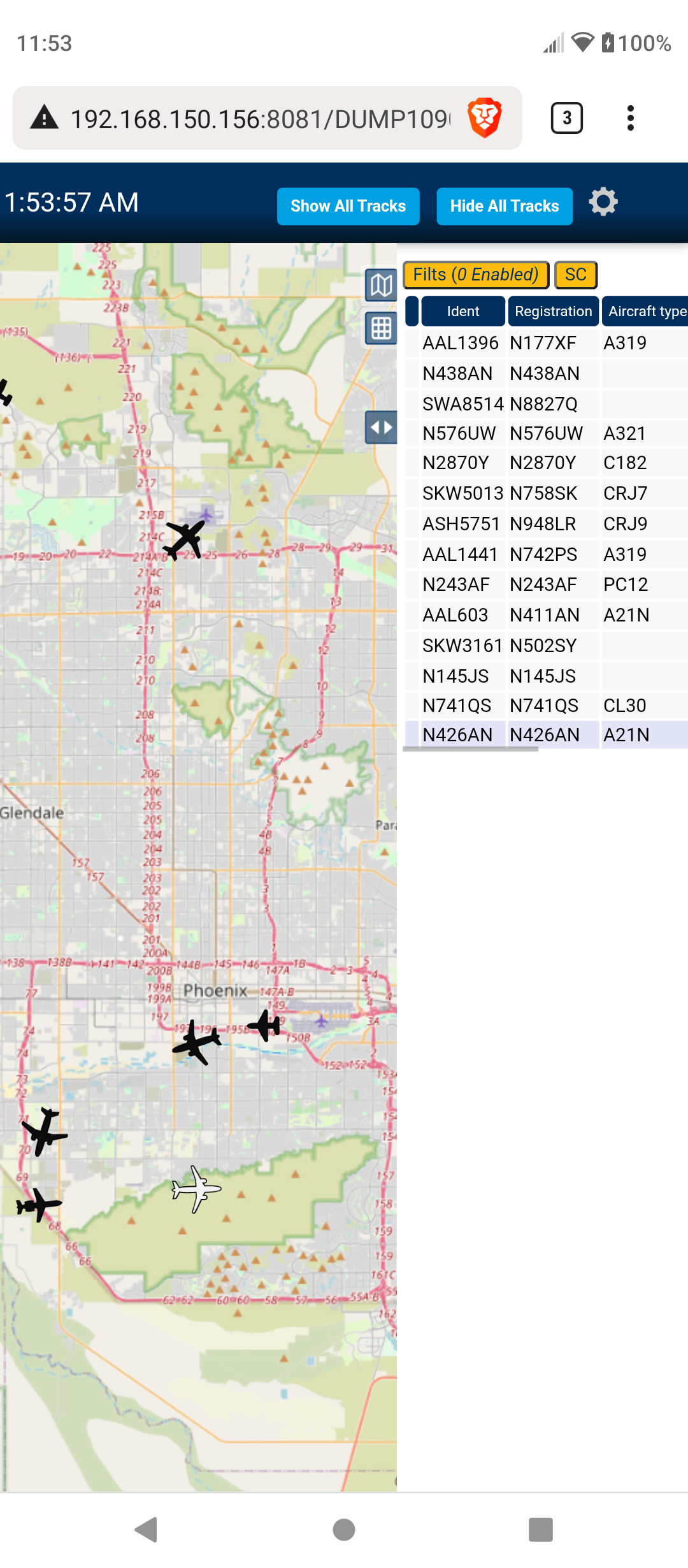
Task: Tap the Brave shields lion icon
Action: [485, 118]
